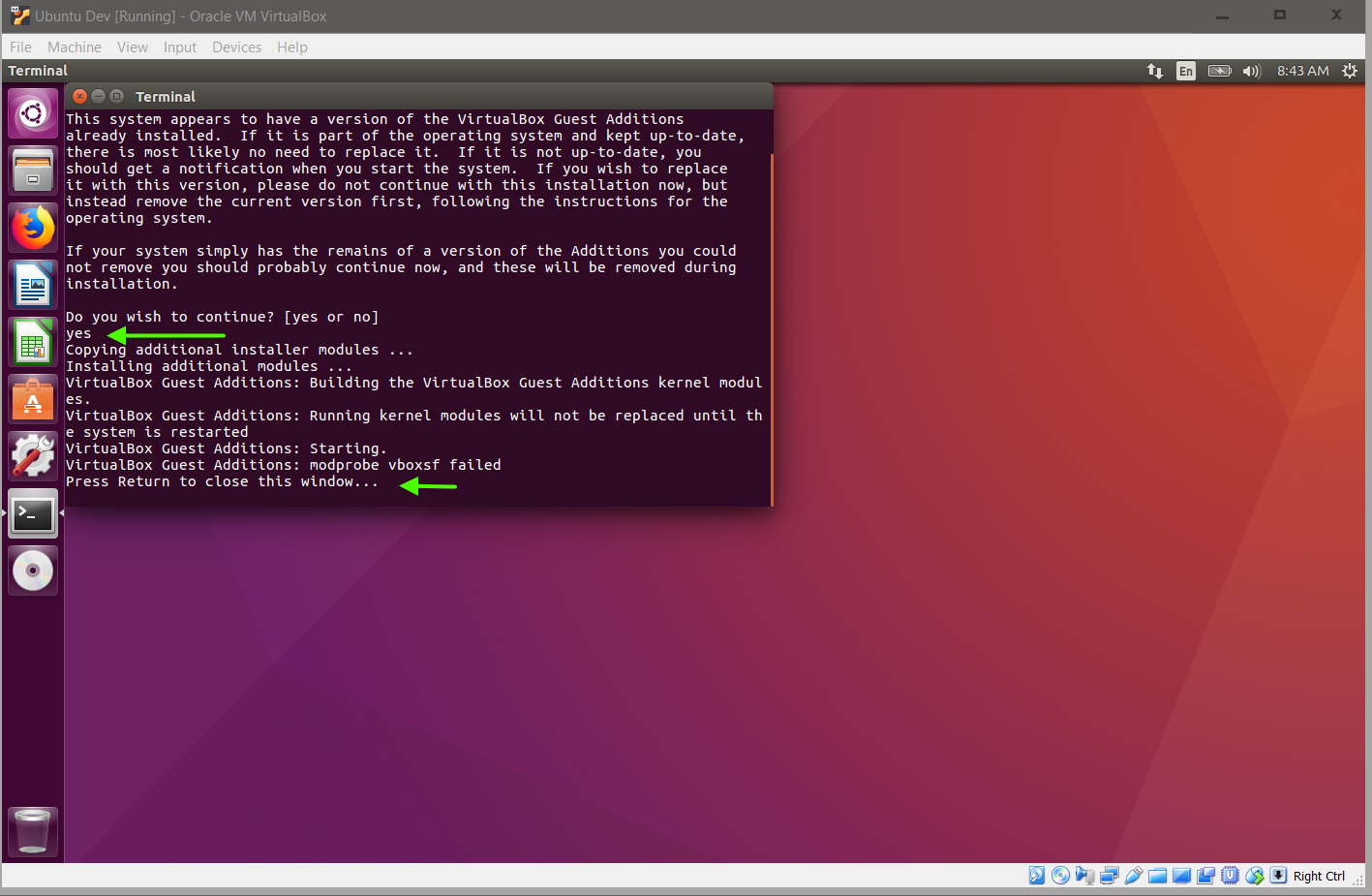Click the terminal's orange scrollbar
The height and width of the screenshot is (896, 1372).
[x=772, y=329]
